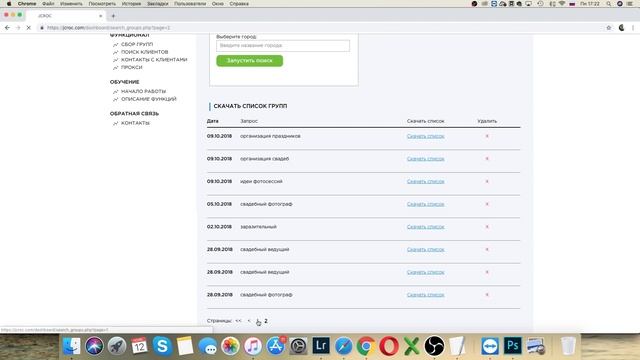Launch Siri from the dock
This screenshot has height=360, width=640.
pyautogui.click(x=94, y=346)
